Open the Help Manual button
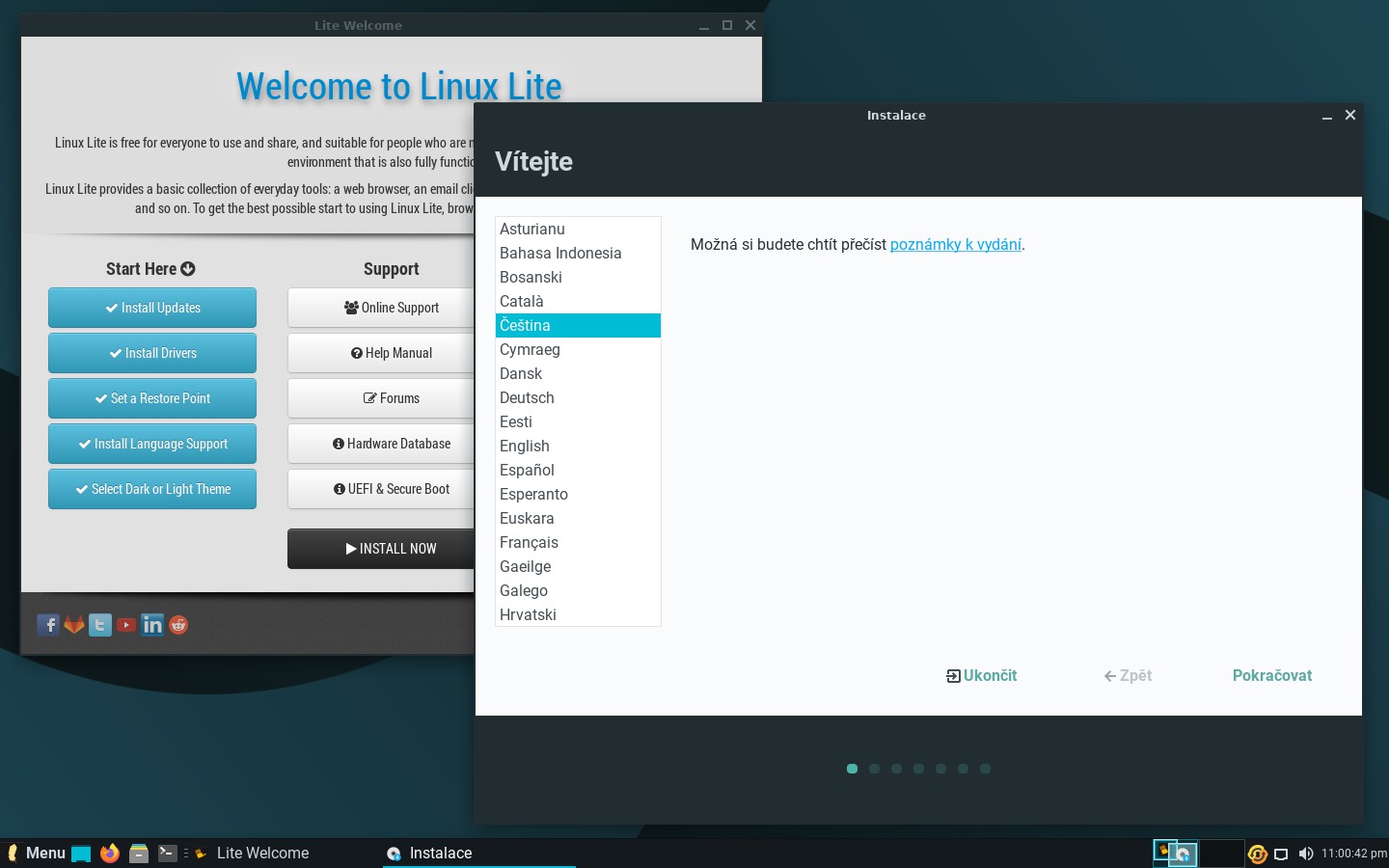Viewport: 1389px width, 868px height. [381, 353]
